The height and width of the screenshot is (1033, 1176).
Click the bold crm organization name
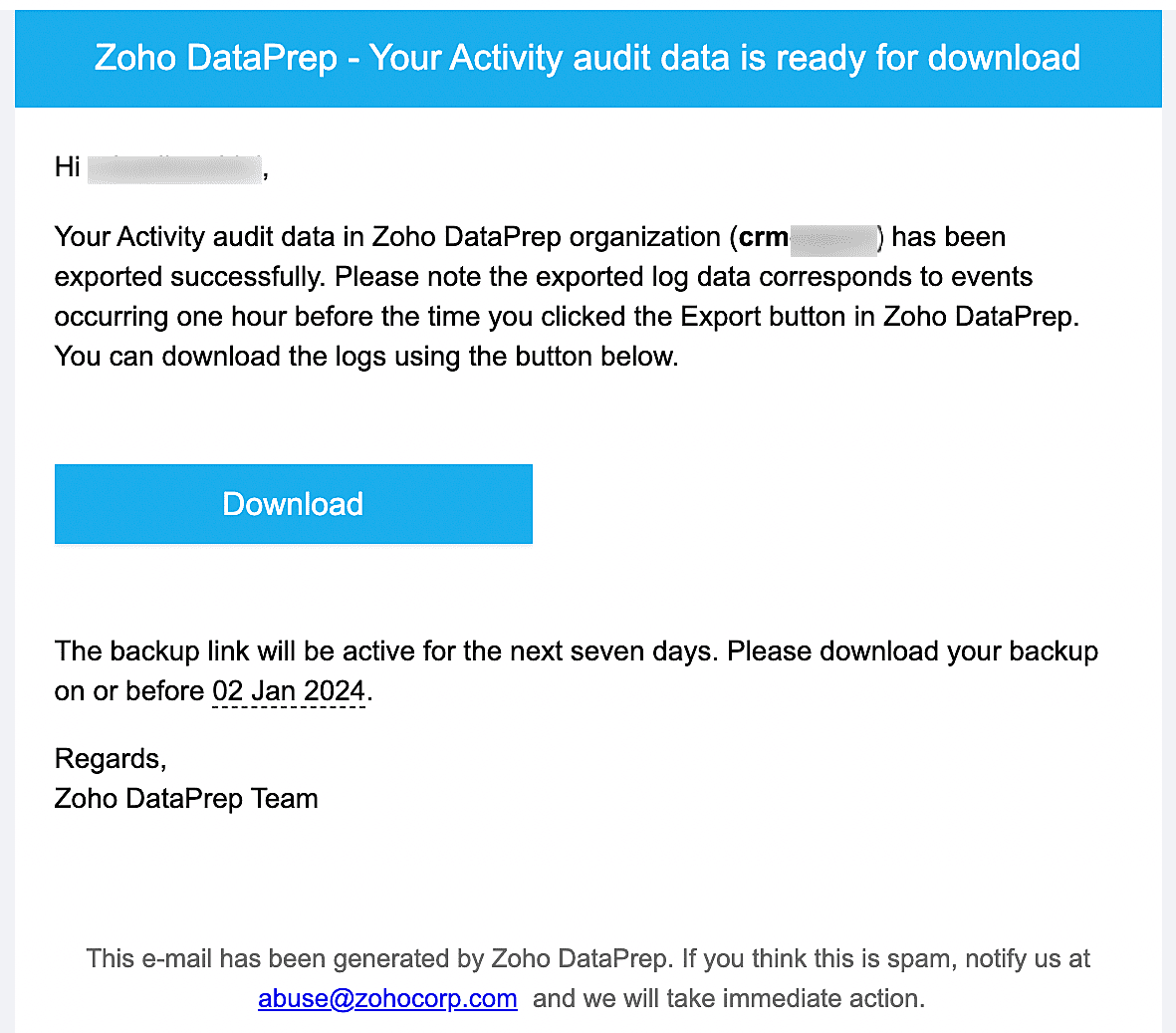(x=764, y=237)
